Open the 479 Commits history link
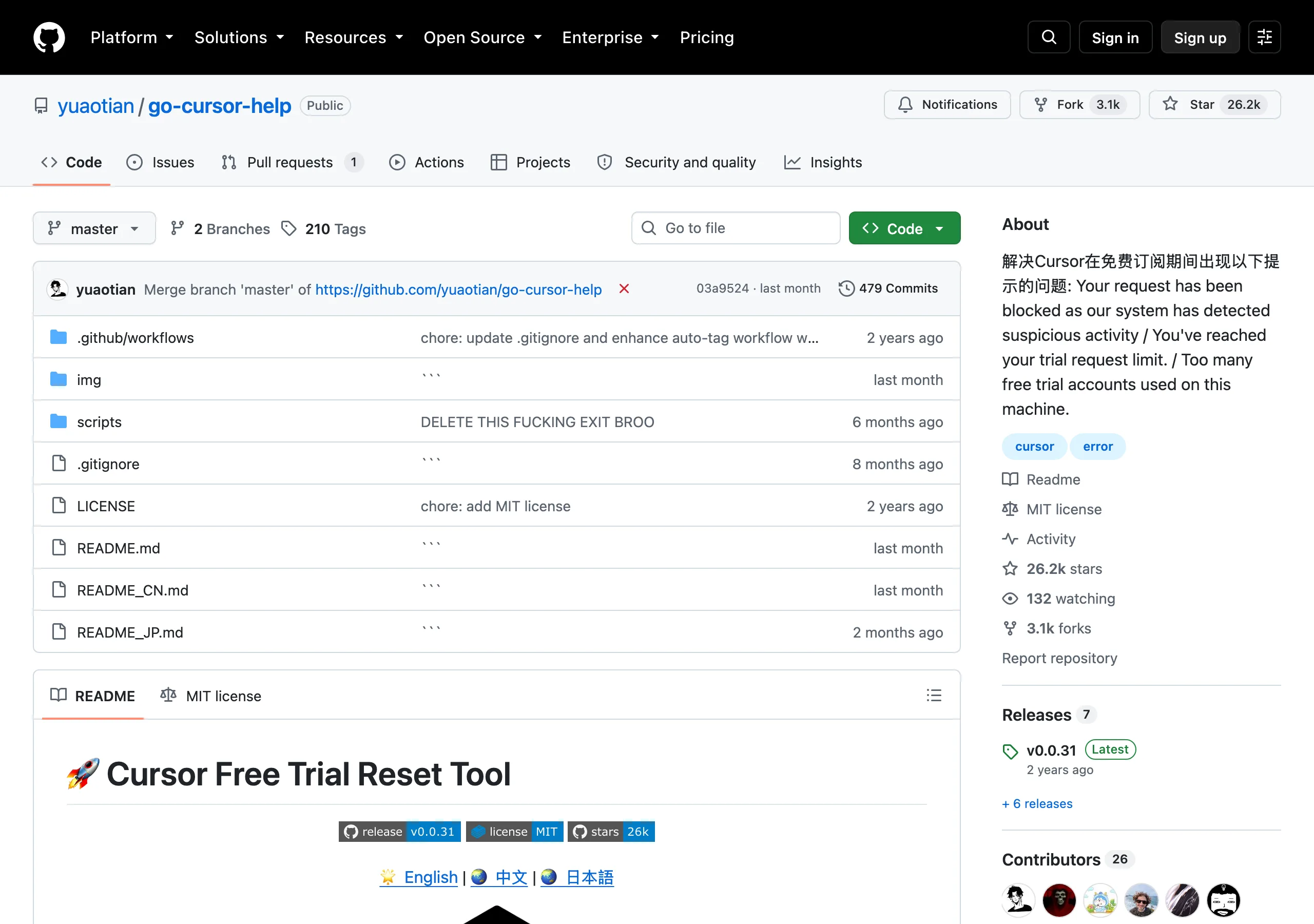The height and width of the screenshot is (924, 1314). tap(888, 288)
